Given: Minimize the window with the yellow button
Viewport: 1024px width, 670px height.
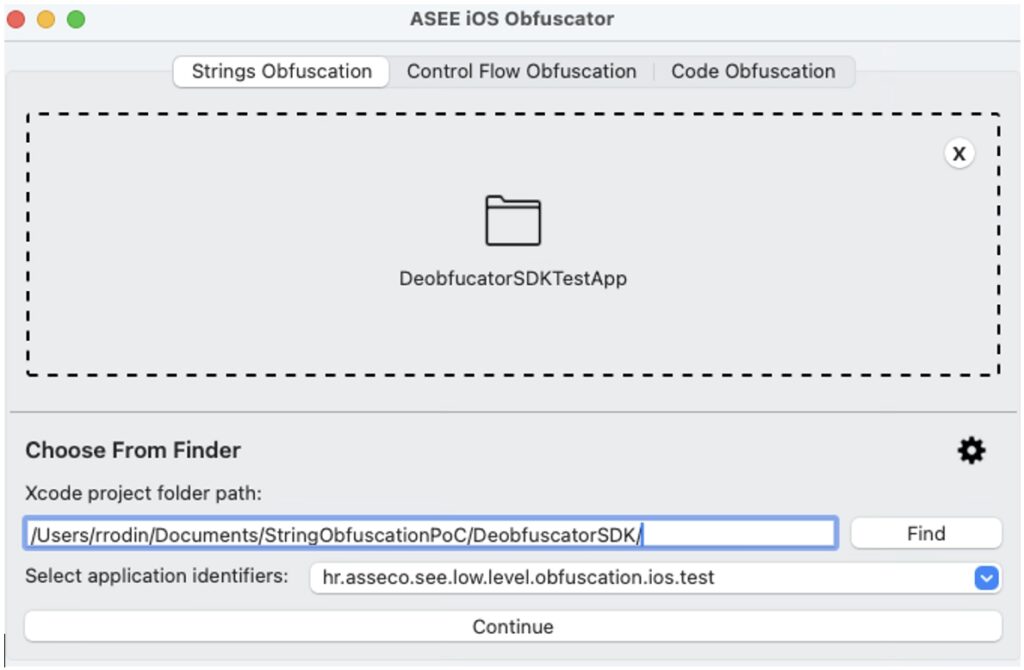Looking at the screenshot, I should click(46, 19).
